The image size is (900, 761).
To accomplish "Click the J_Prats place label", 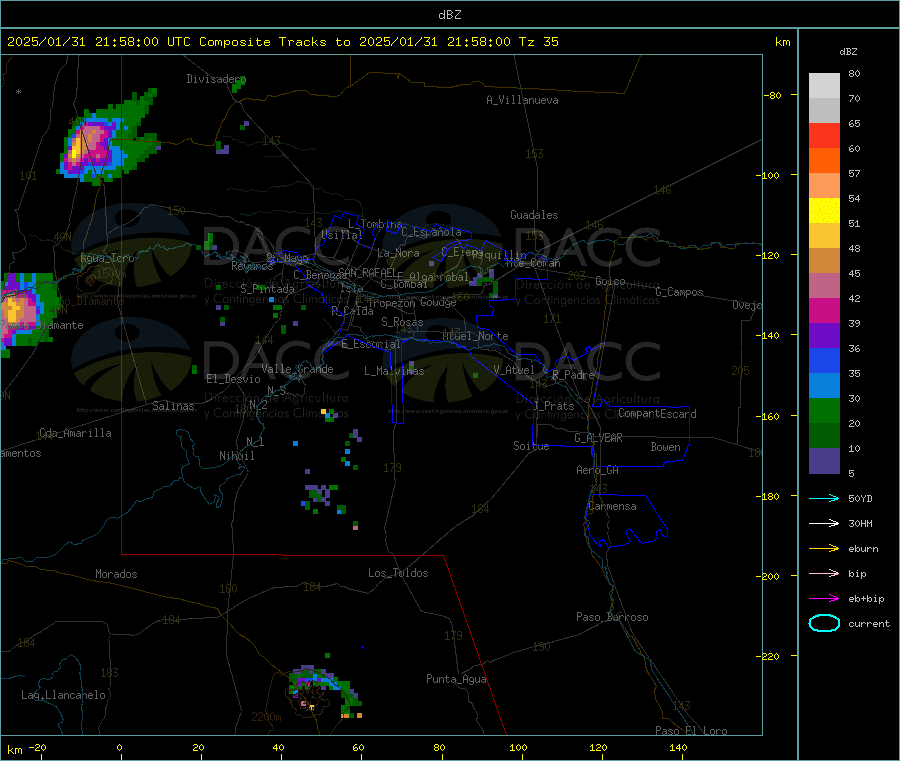I will [553, 406].
